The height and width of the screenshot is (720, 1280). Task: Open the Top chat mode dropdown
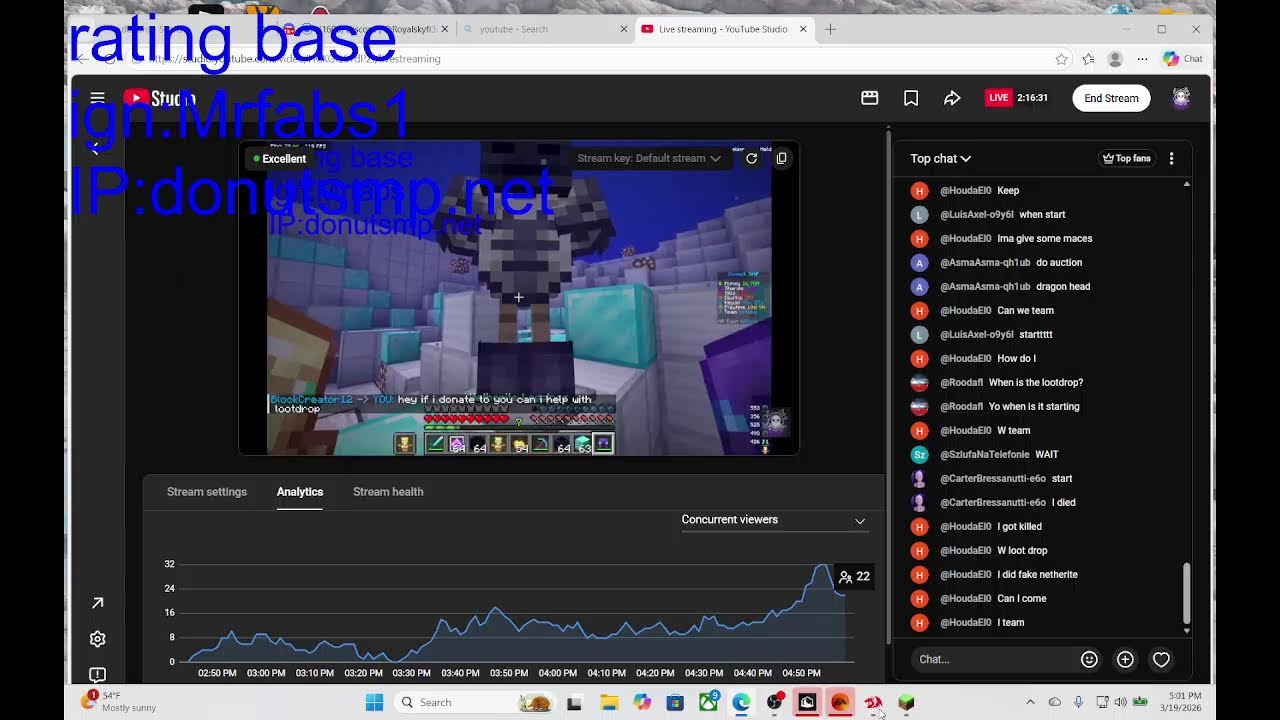[x=940, y=158]
